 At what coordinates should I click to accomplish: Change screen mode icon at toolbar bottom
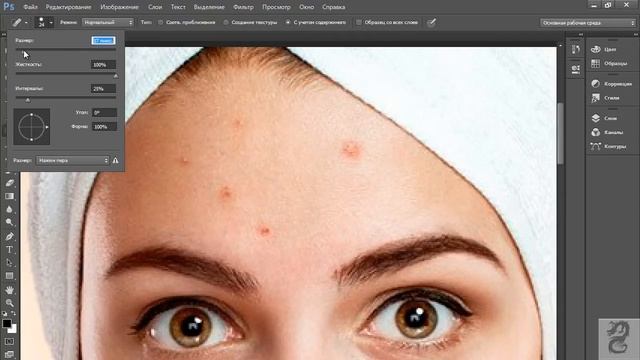click(x=9, y=354)
